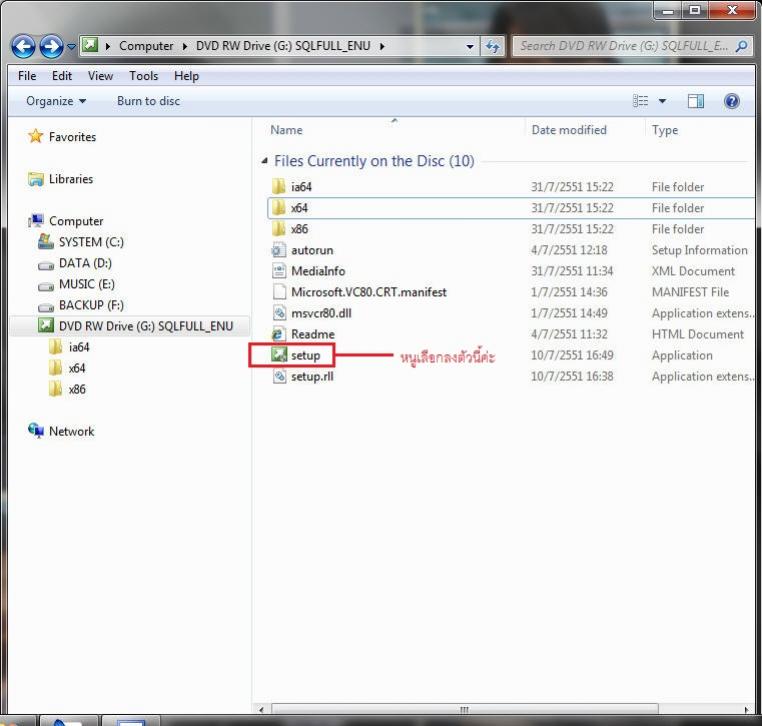This screenshot has width=762, height=726.
Task: Open the View menu
Action: tap(100, 76)
